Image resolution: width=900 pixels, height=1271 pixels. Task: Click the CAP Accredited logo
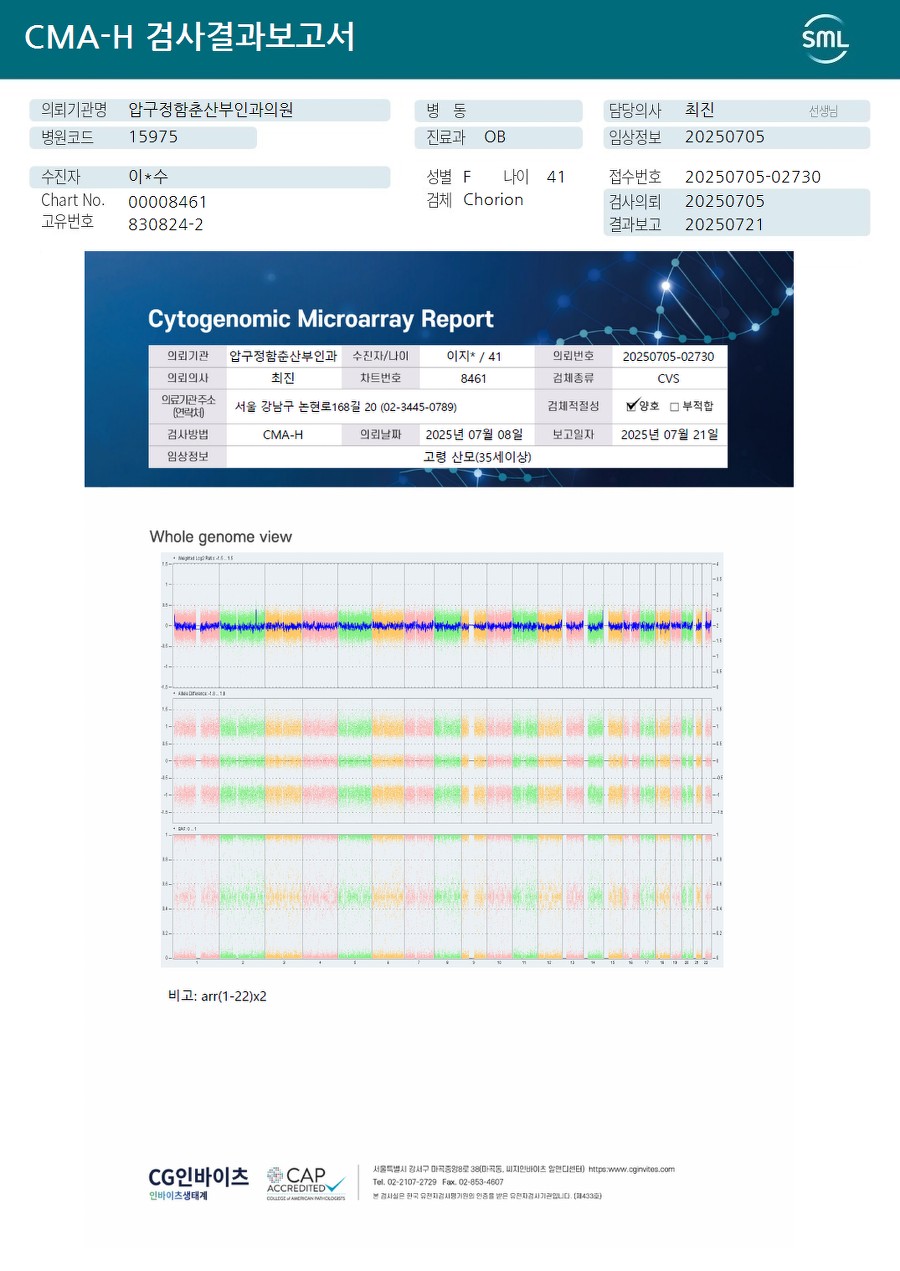306,1183
